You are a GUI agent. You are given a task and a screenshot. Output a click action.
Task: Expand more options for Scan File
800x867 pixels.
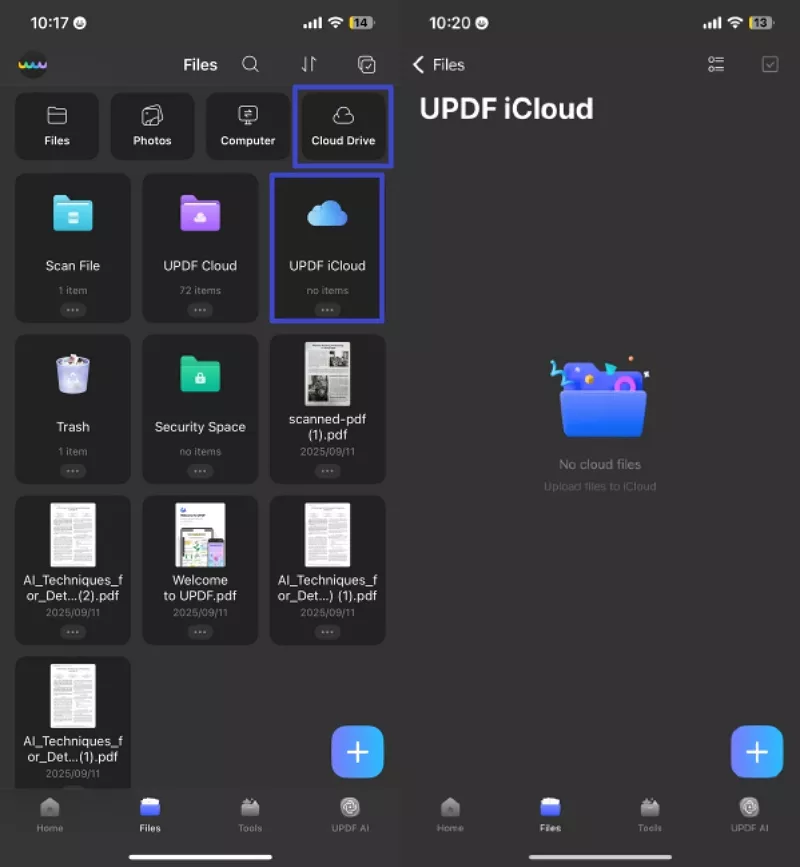tap(73, 310)
